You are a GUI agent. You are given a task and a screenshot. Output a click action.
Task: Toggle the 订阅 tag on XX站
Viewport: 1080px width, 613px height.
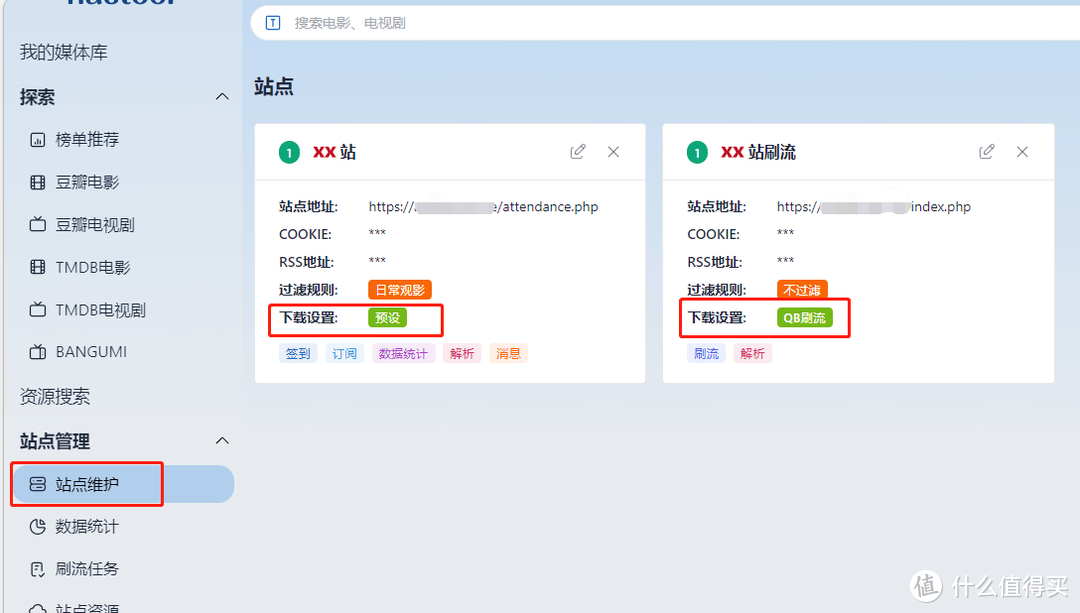[344, 353]
